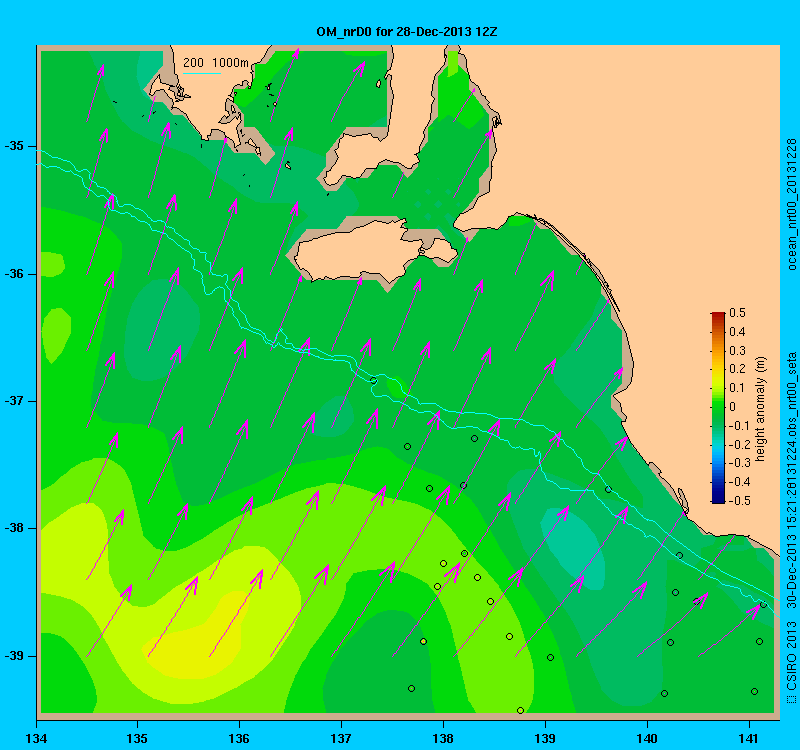Click the title 'OM_nrD0 for 28-Dec-2013 12Z'
The image size is (800, 750).
[x=407, y=32]
